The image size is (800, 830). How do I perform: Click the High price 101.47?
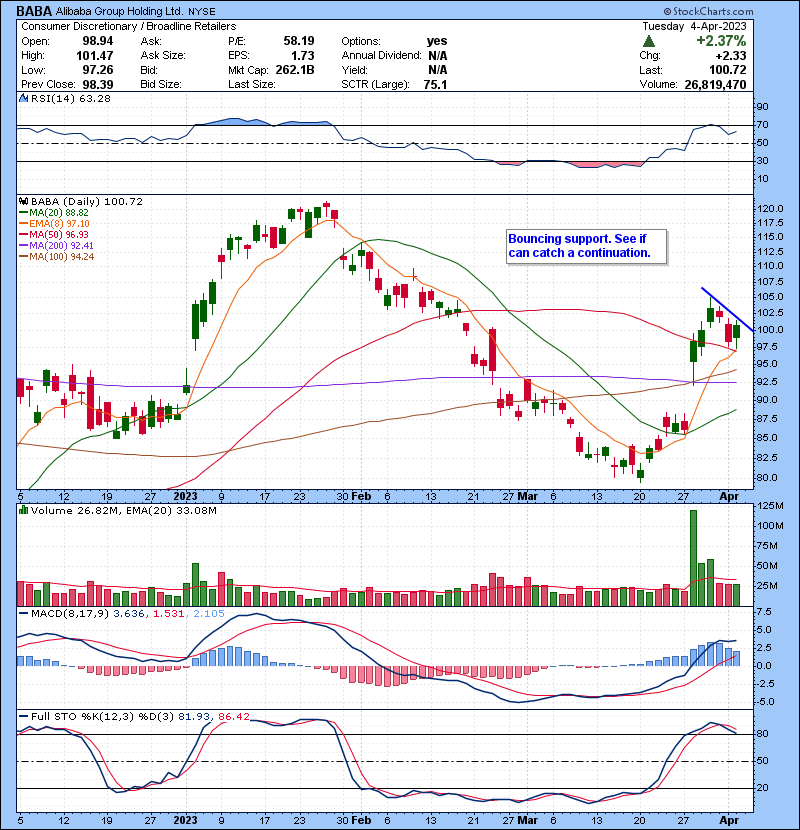(x=95, y=55)
